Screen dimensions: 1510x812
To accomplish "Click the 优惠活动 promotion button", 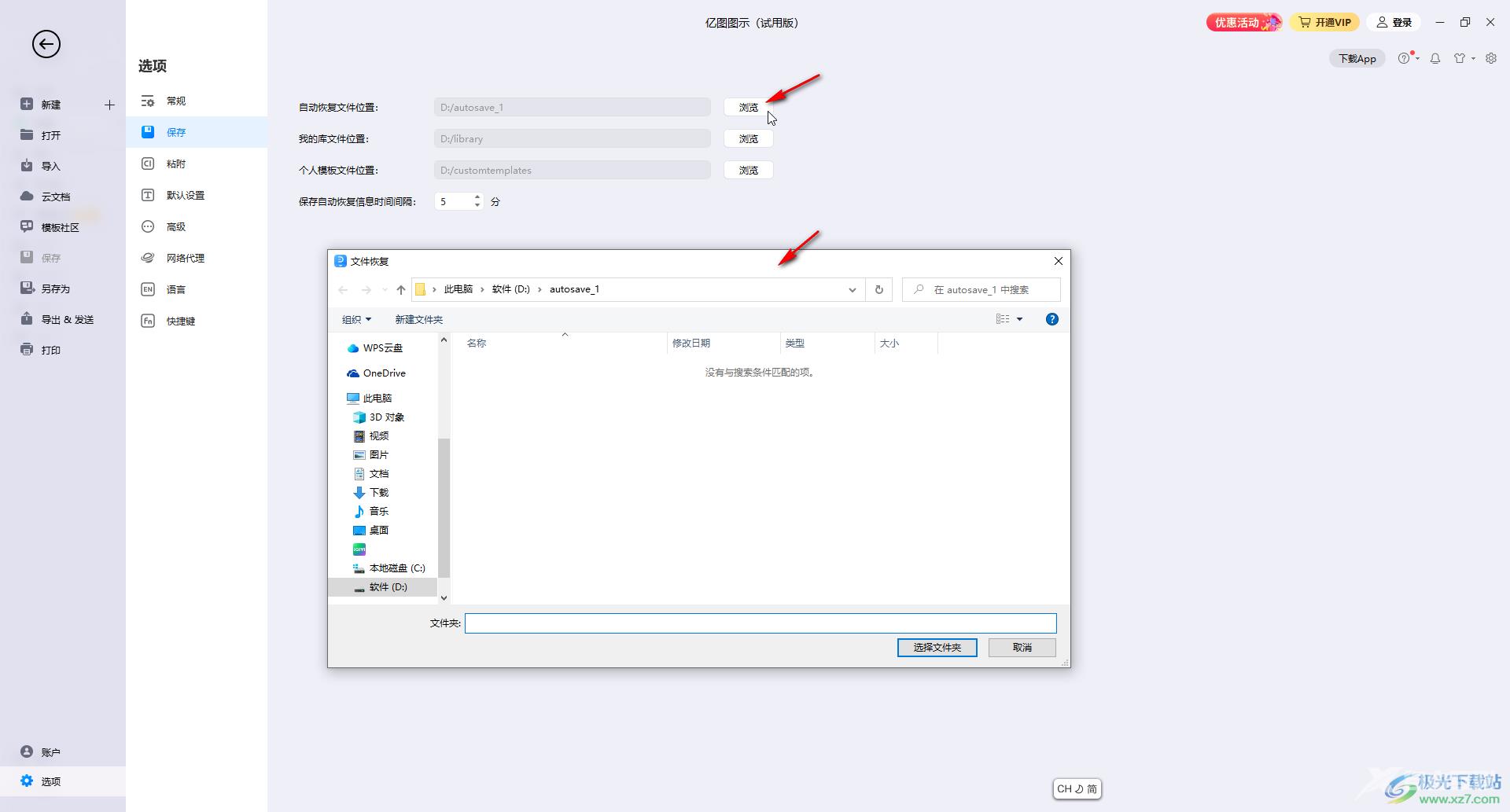I will pos(1244,23).
